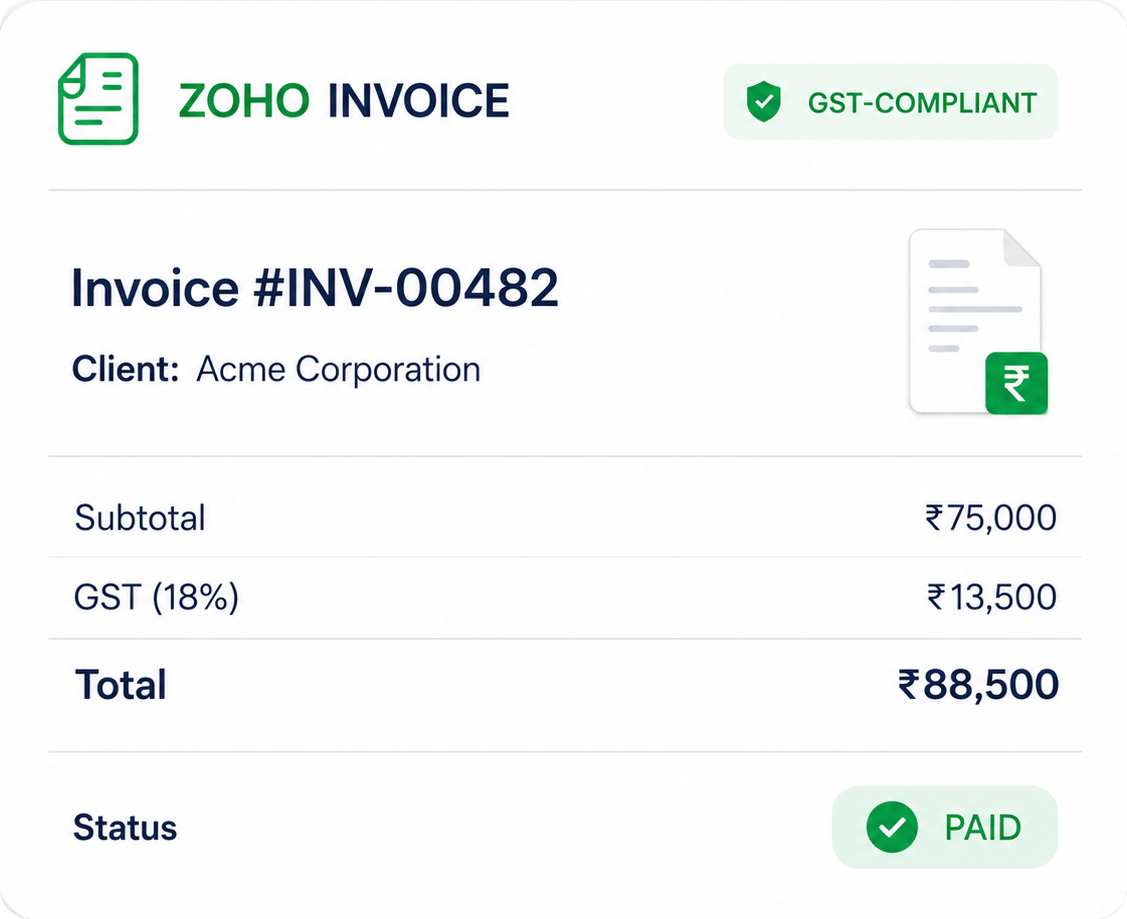Select the GST-COMPLIANT badge

[891, 101]
